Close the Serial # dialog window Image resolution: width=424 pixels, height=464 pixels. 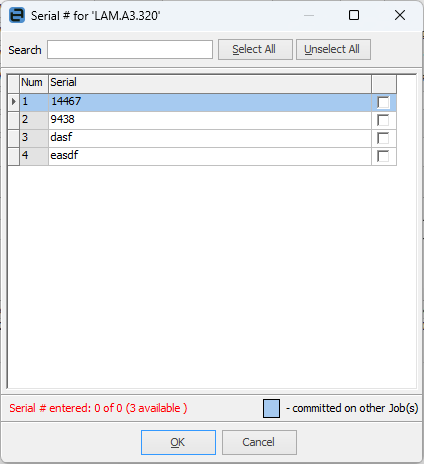(400, 15)
